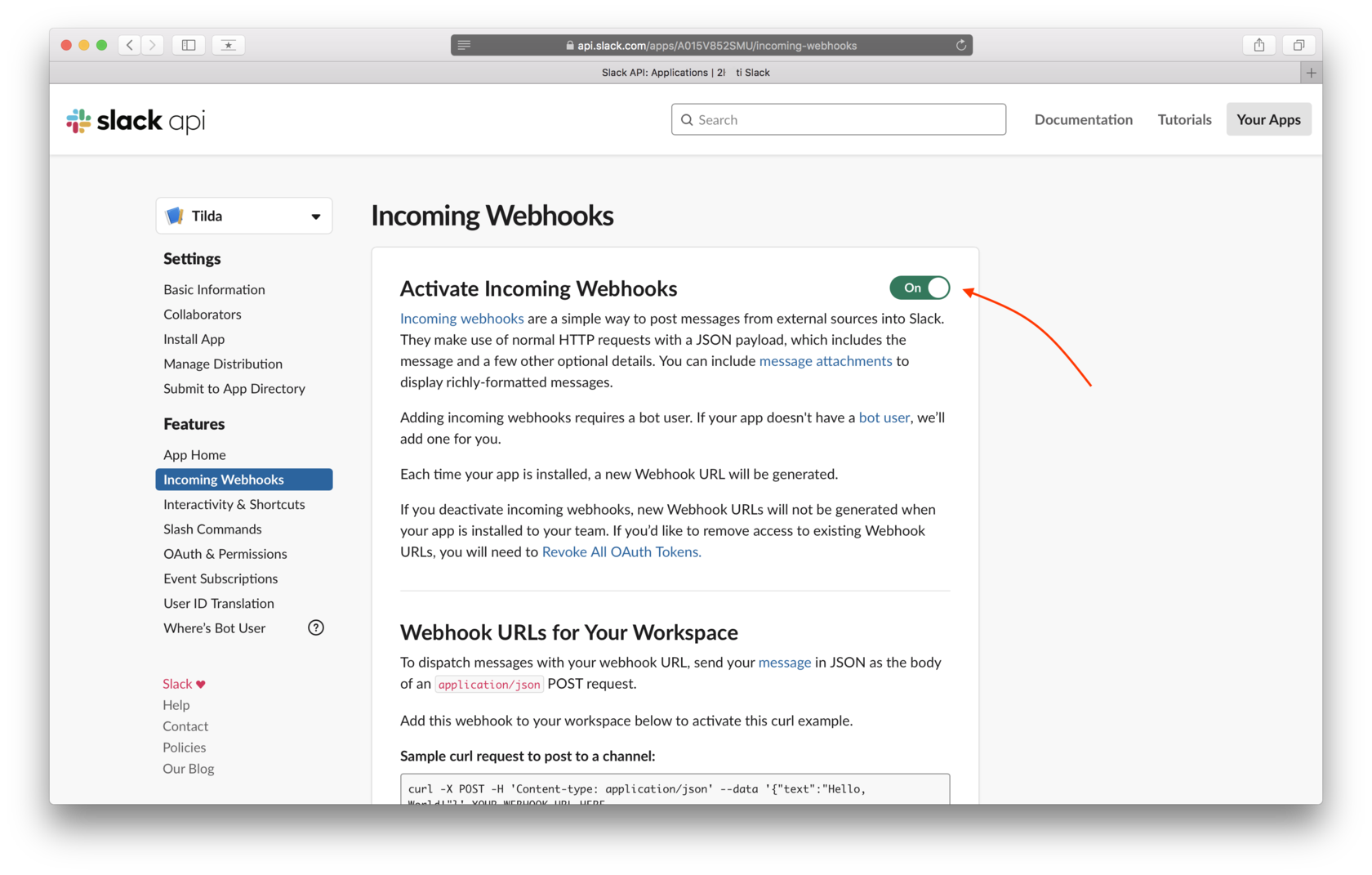
Task: Click the Slack heart footer link
Action: (x=184, y=684)
